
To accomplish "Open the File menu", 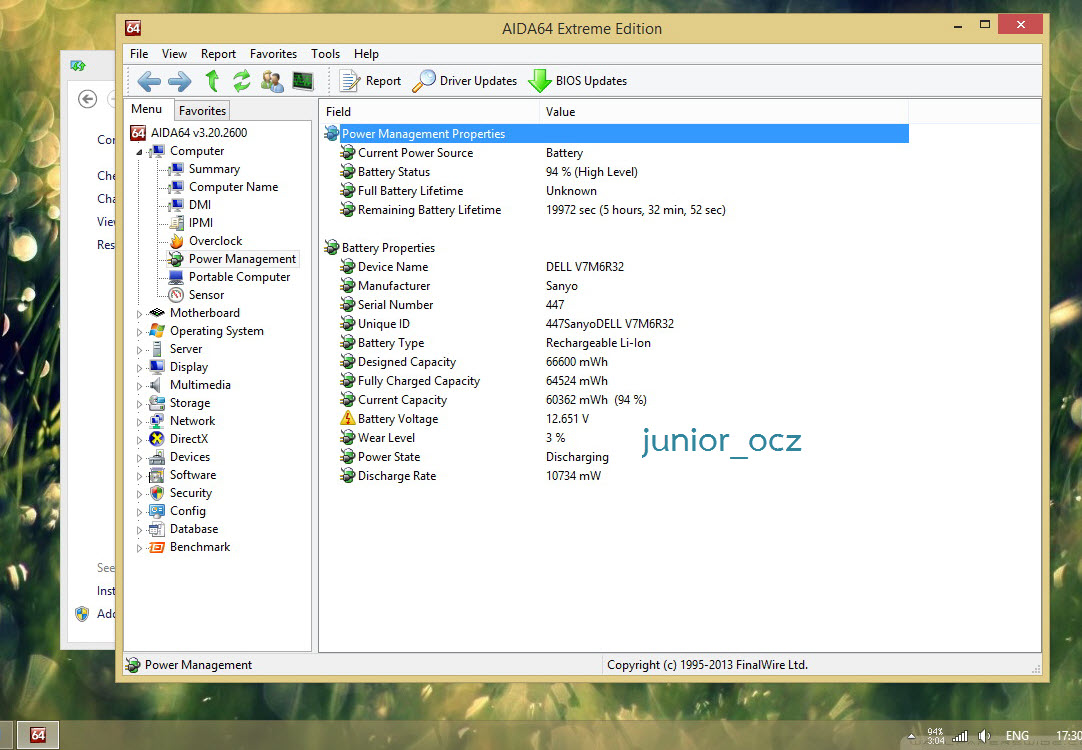I will pyautogui.click(x=139, y=54).
